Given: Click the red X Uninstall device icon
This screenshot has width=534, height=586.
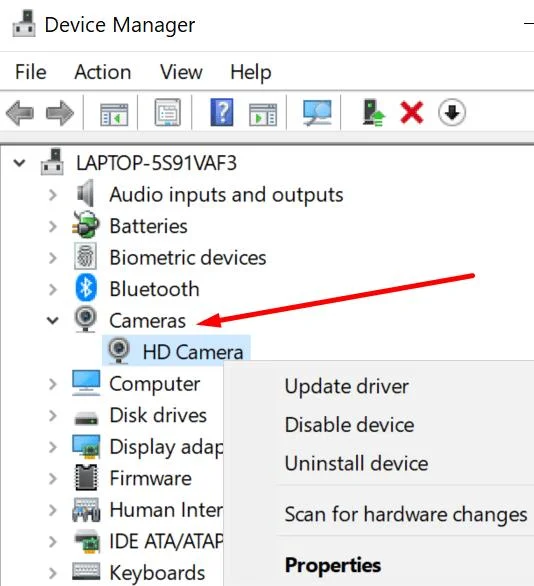Looking at the screenshot, I should coord(411,112).
